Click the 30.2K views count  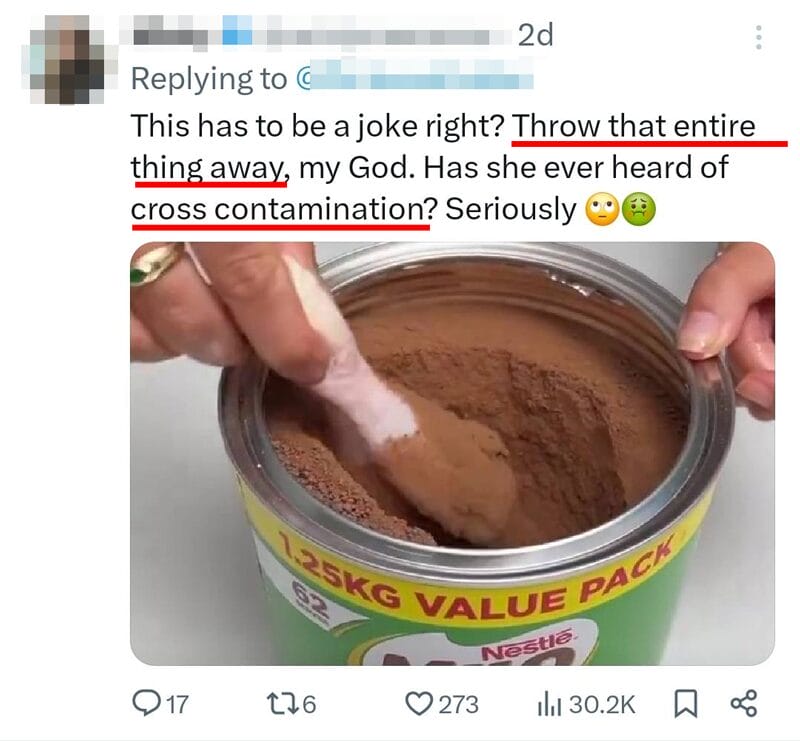click(602, 705)
